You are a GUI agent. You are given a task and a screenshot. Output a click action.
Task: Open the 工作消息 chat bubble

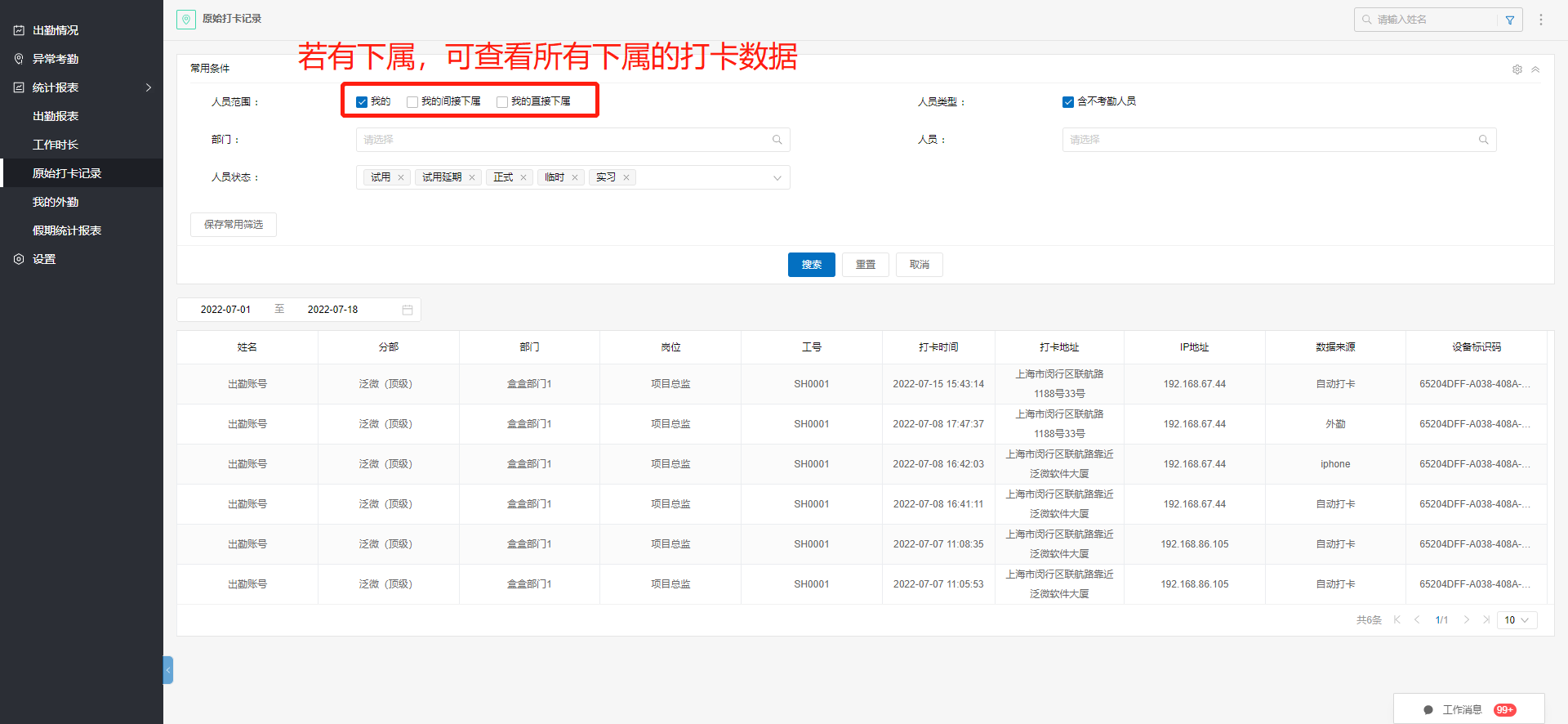coord(1428,710)
